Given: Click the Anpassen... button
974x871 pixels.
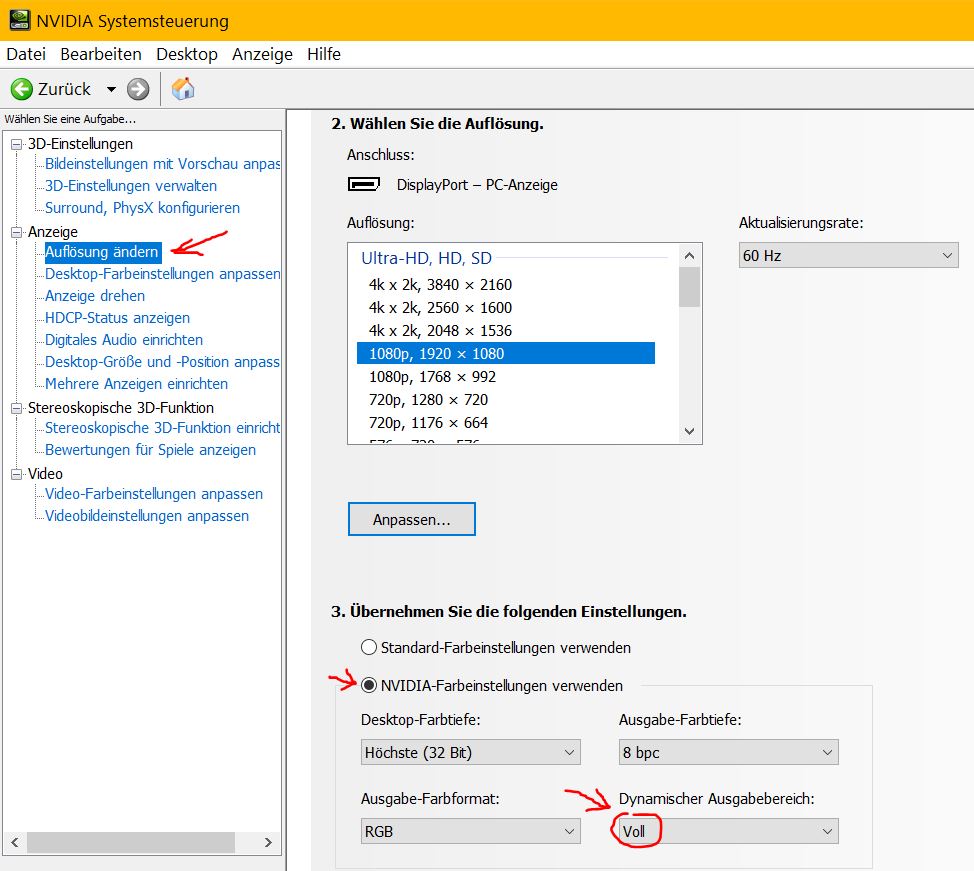Looking at the screenshot, I should (x=411, y=520).
